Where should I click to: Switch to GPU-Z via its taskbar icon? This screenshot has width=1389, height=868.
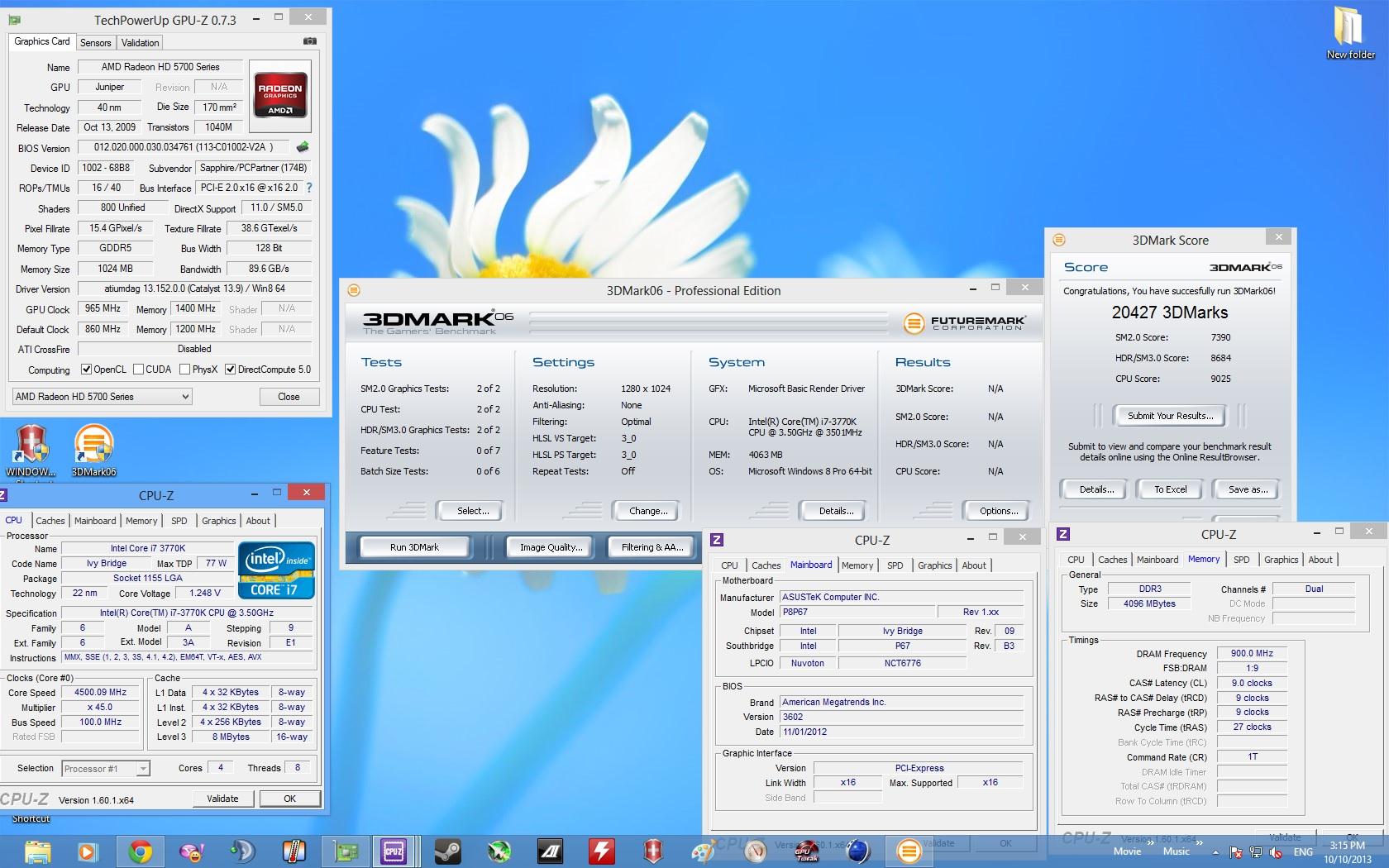(345, 851)
